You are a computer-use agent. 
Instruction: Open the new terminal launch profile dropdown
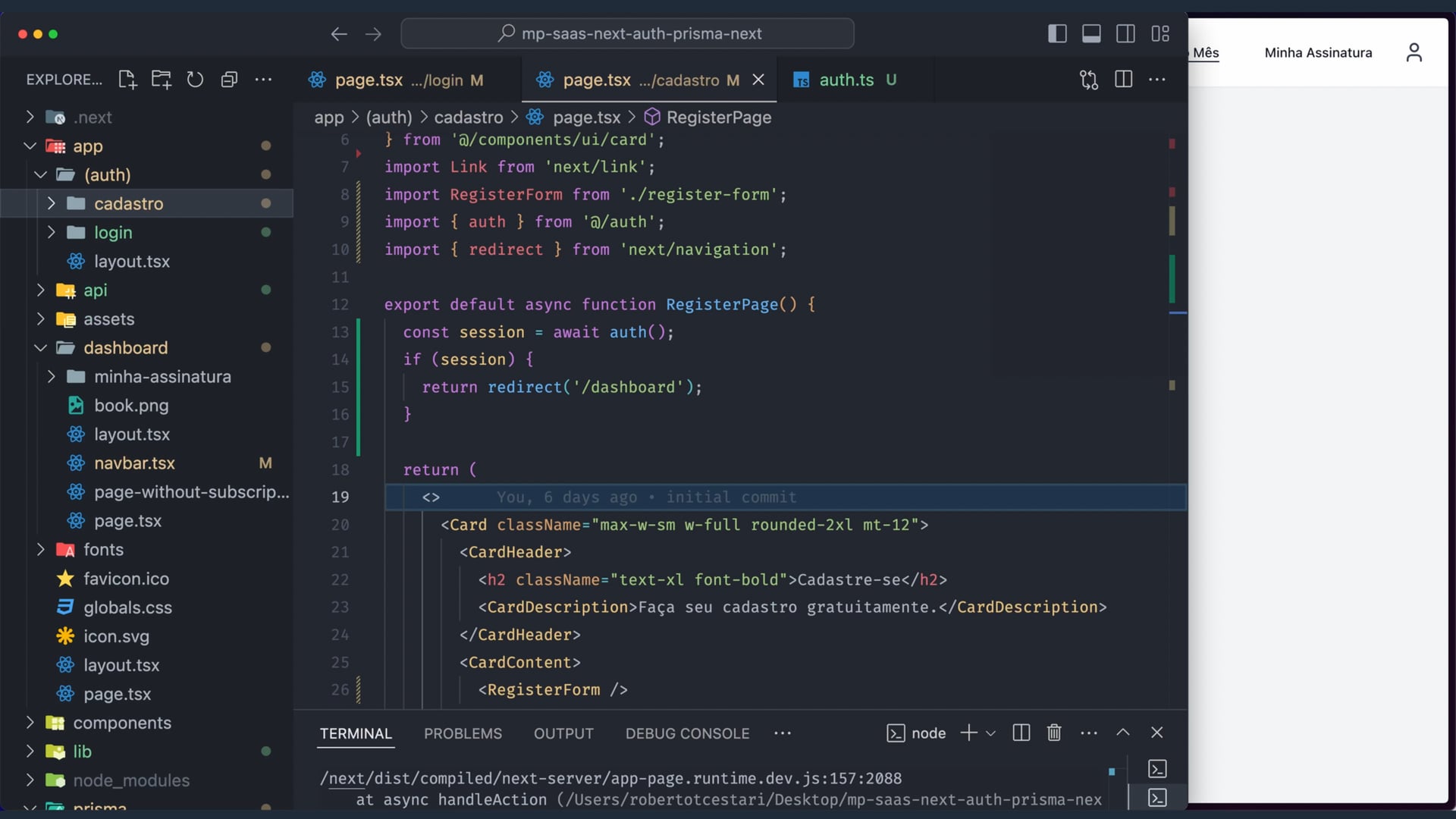pos(990,733)
